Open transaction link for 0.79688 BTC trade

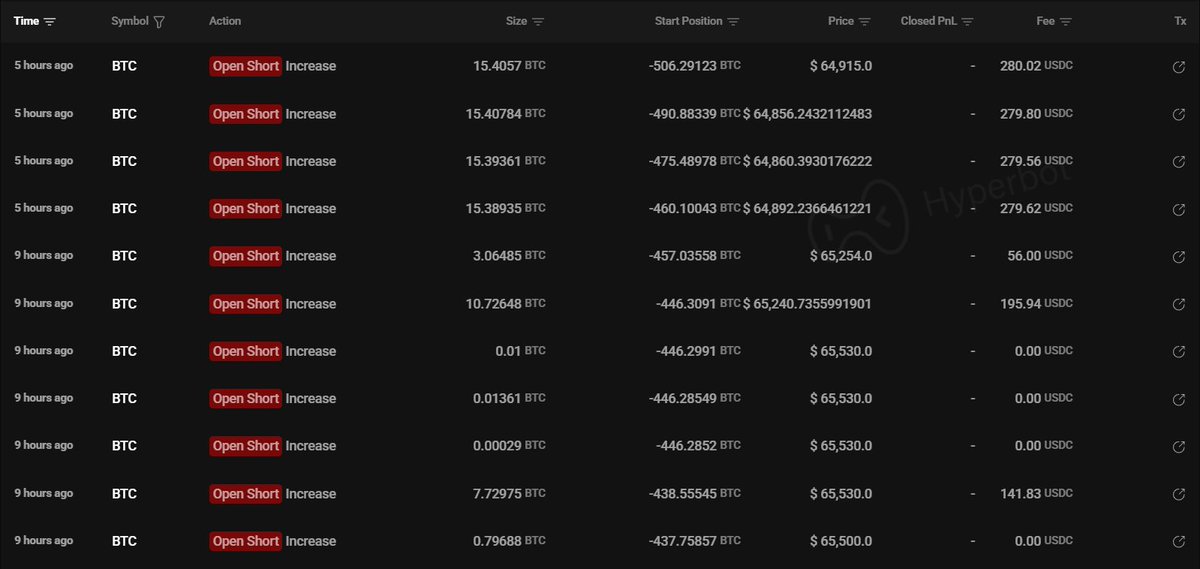[x=1179, y=541]
